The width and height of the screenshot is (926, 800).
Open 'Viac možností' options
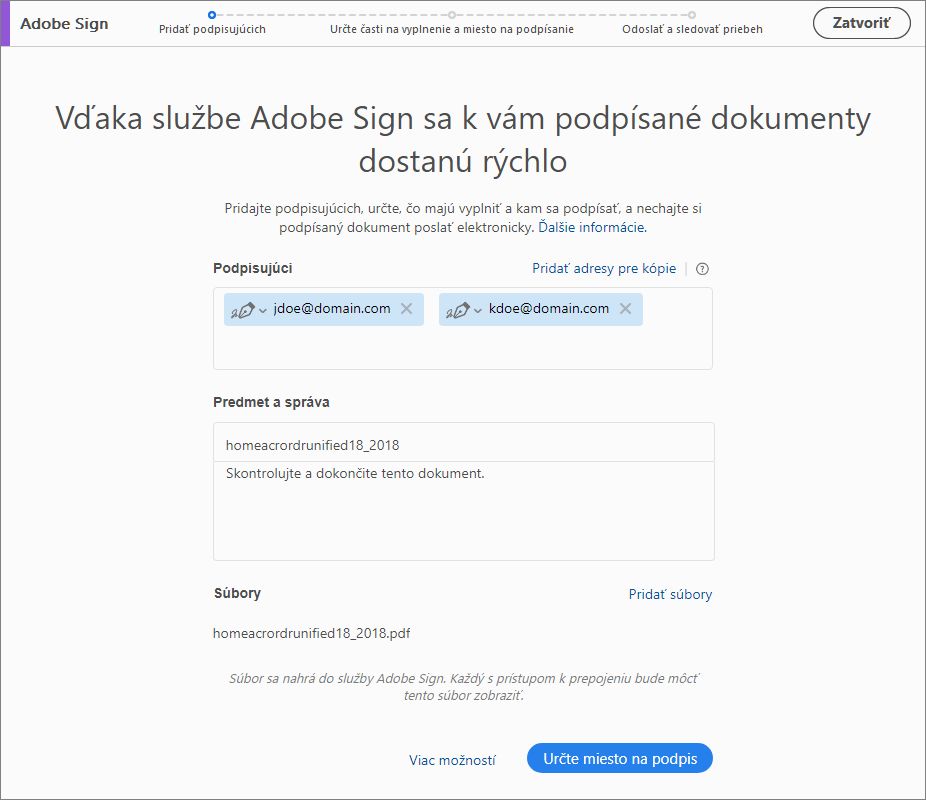[452, 760]
